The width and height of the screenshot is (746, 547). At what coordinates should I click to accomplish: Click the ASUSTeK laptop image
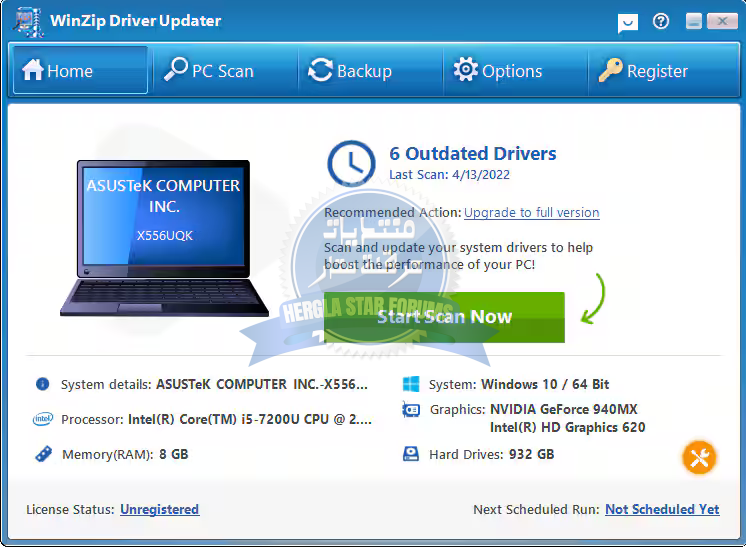coord(164,238)
